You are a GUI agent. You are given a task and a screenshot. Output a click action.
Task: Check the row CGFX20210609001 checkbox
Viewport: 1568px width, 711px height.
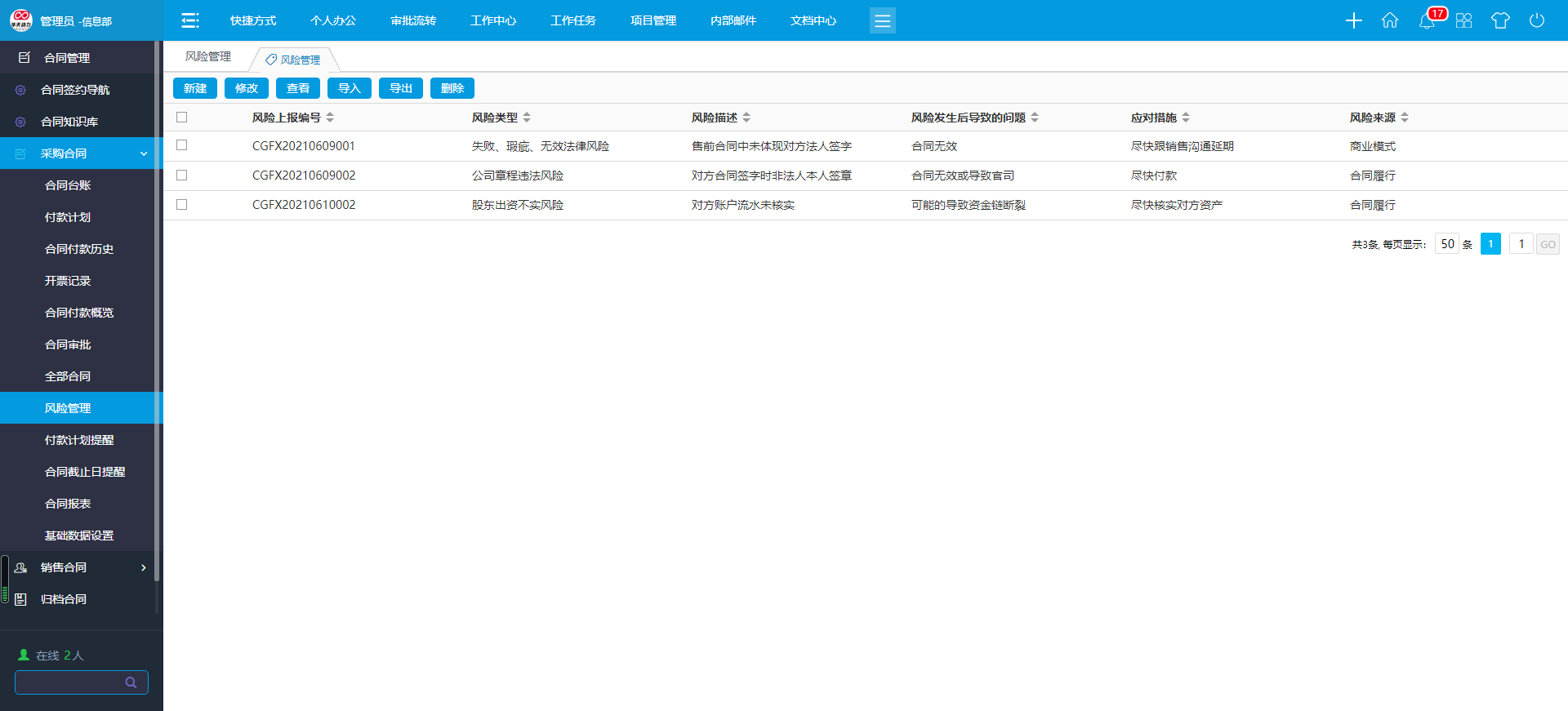click(182, 145)
